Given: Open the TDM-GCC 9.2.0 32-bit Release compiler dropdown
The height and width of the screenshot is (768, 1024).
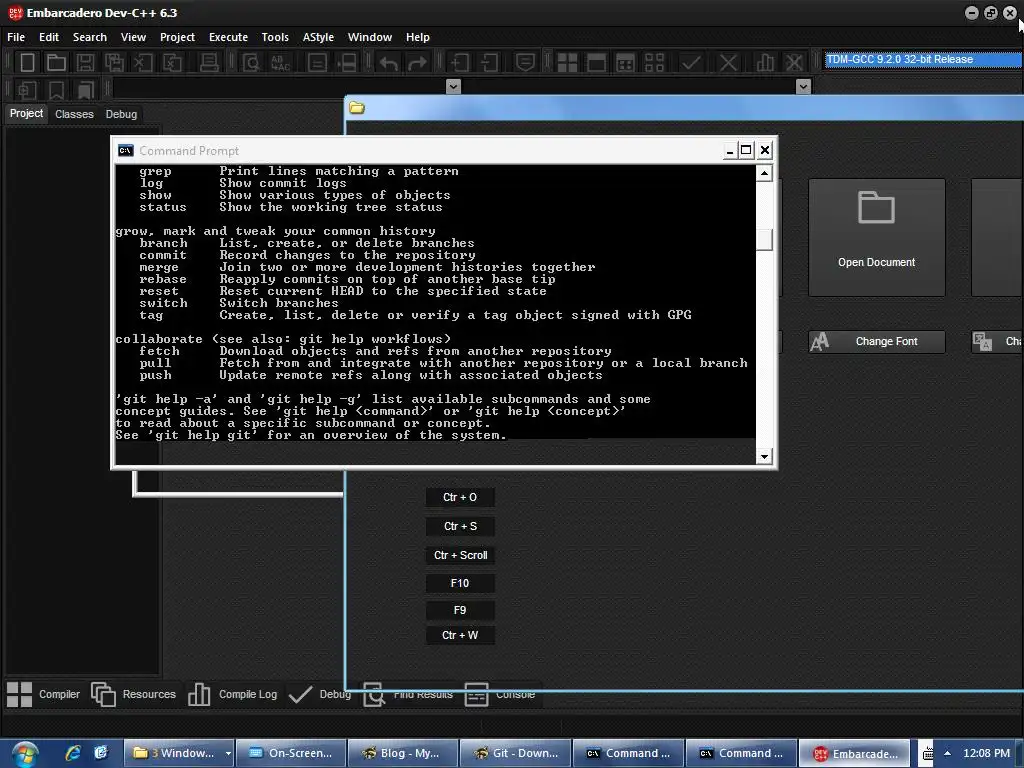Looking at the screenshot, I should pyautogui.click(x=923, y=59).
